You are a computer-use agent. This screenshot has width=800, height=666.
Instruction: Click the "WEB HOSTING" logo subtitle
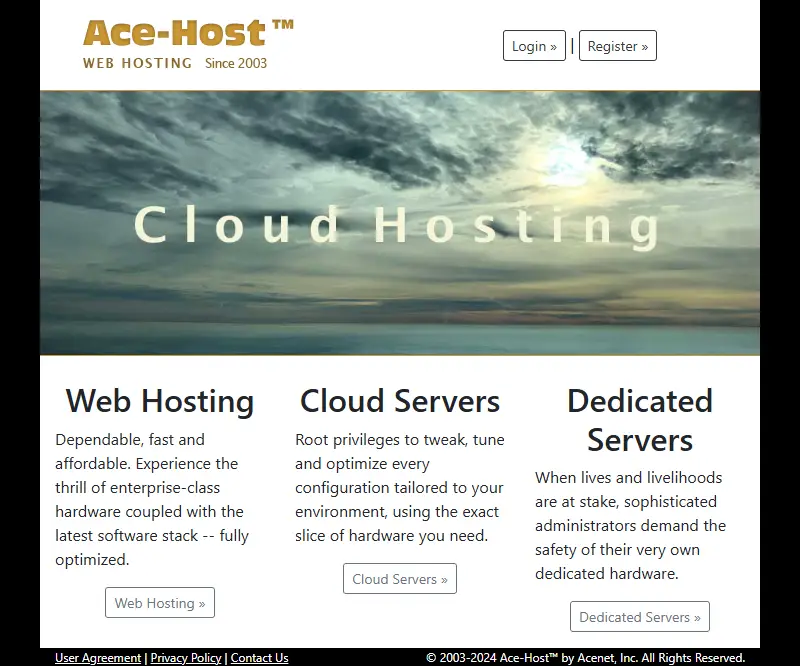(137, 63)
